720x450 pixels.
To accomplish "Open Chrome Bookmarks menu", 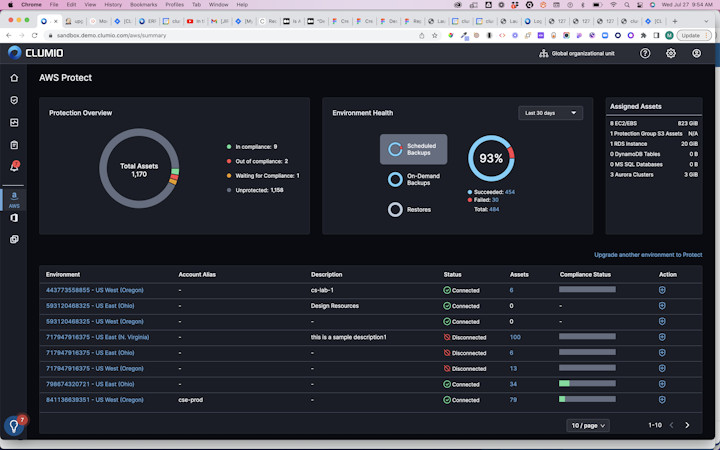I will click(144, 5).
